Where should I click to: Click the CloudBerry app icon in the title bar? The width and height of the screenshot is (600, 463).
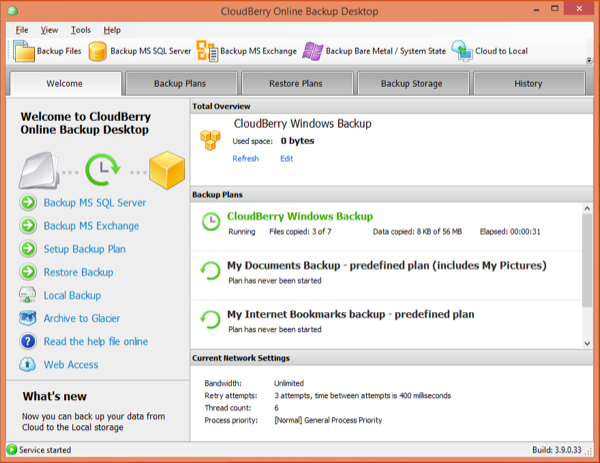tap(12, 10)
